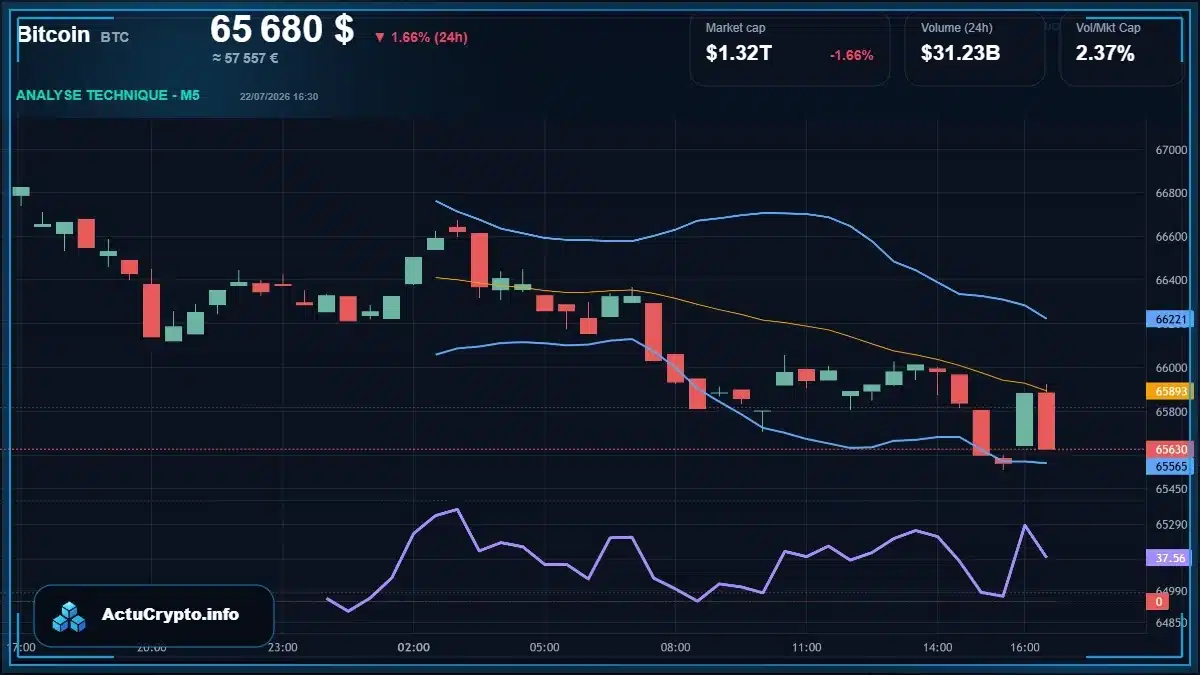Click the tall green candle before 16:00
The width and height of the screenshot is (1200, 675).
pyautogui.click(x=1024, y=419)
